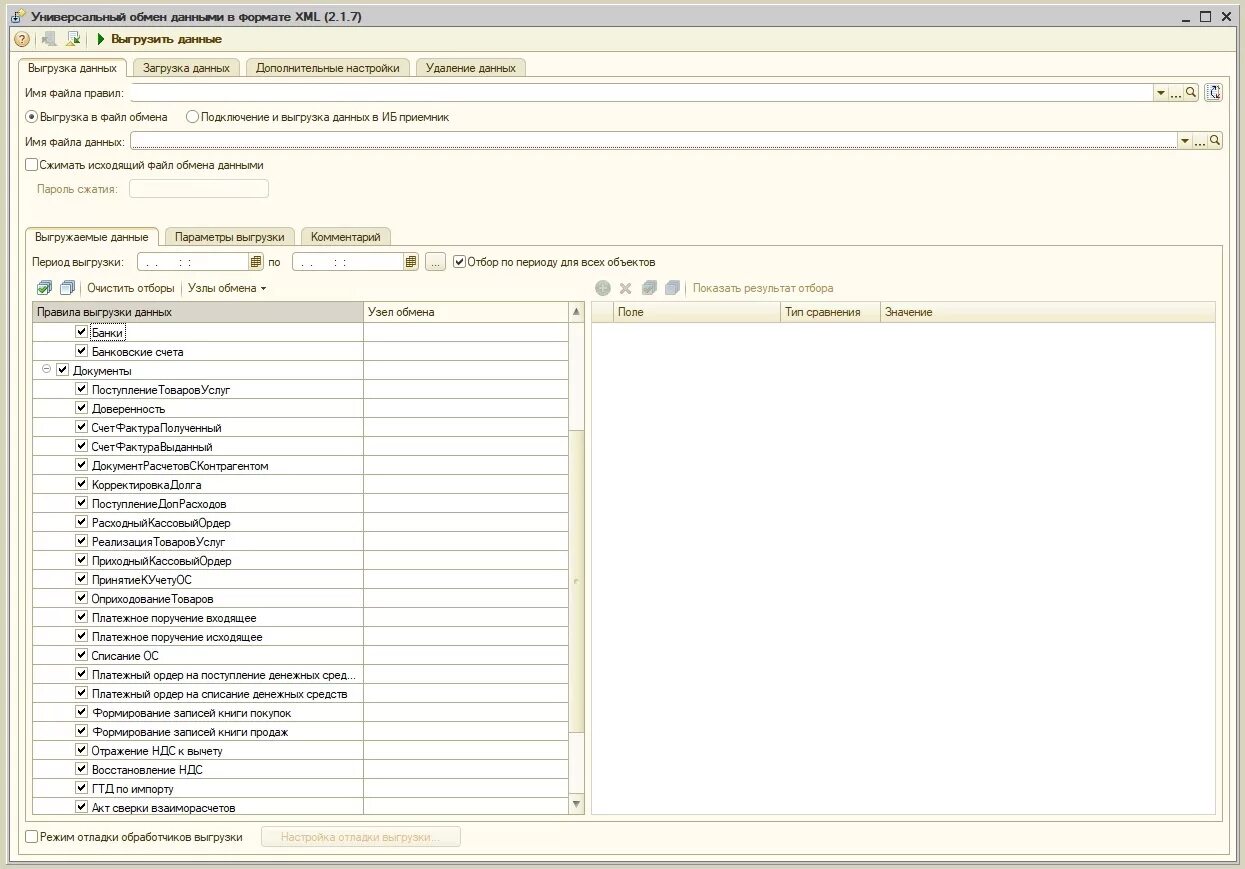Screen dimensions: 1245x869
Task: Uncheck the Доверенность checkbox
Action: pos(82,408)
